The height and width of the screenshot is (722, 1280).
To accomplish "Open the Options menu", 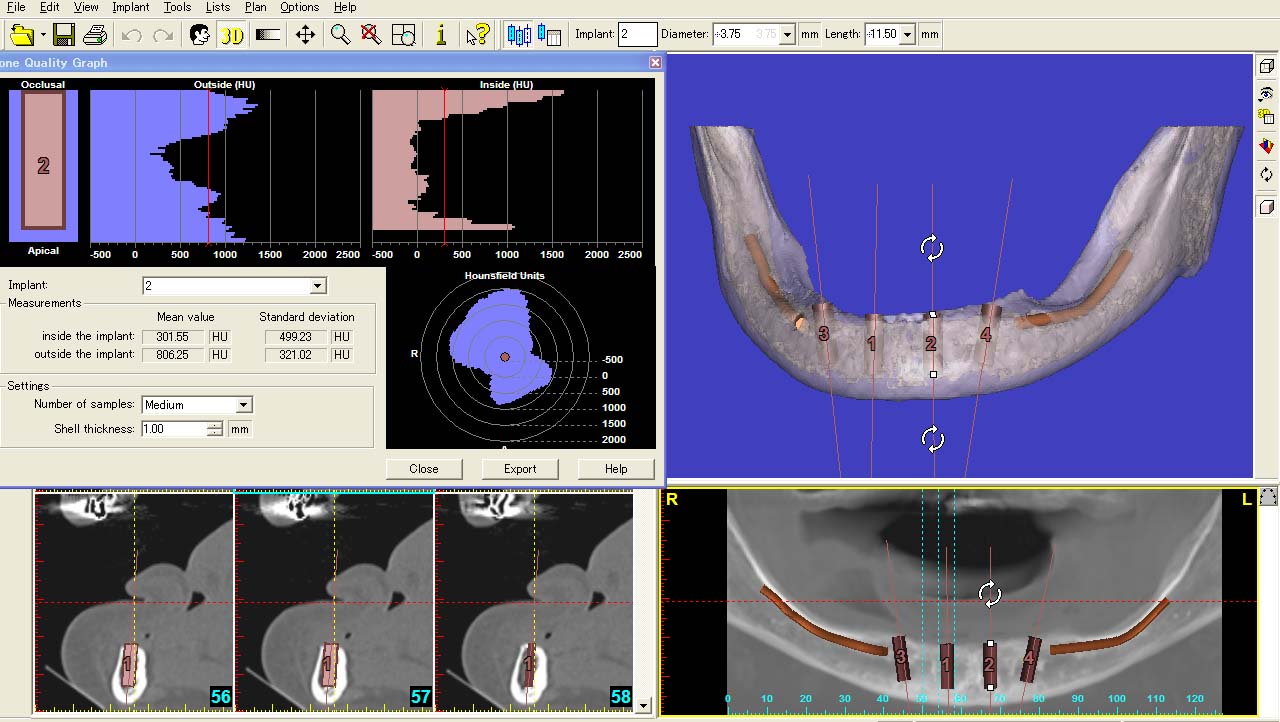I will pyautogui.click(x=299, y=7).
